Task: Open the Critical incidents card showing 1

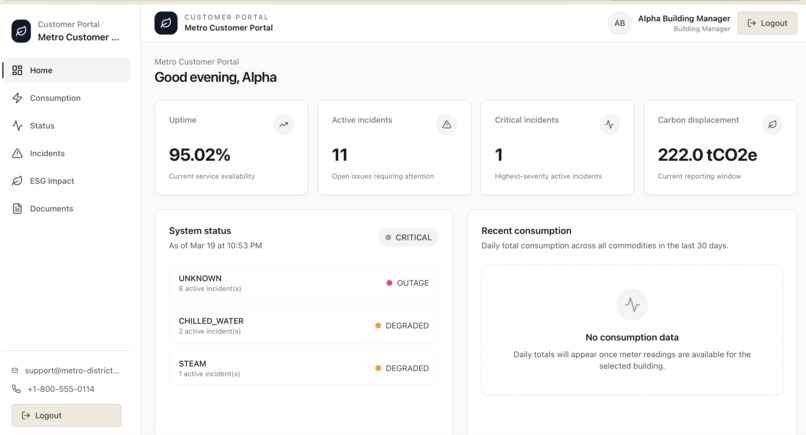Action: 557,148
